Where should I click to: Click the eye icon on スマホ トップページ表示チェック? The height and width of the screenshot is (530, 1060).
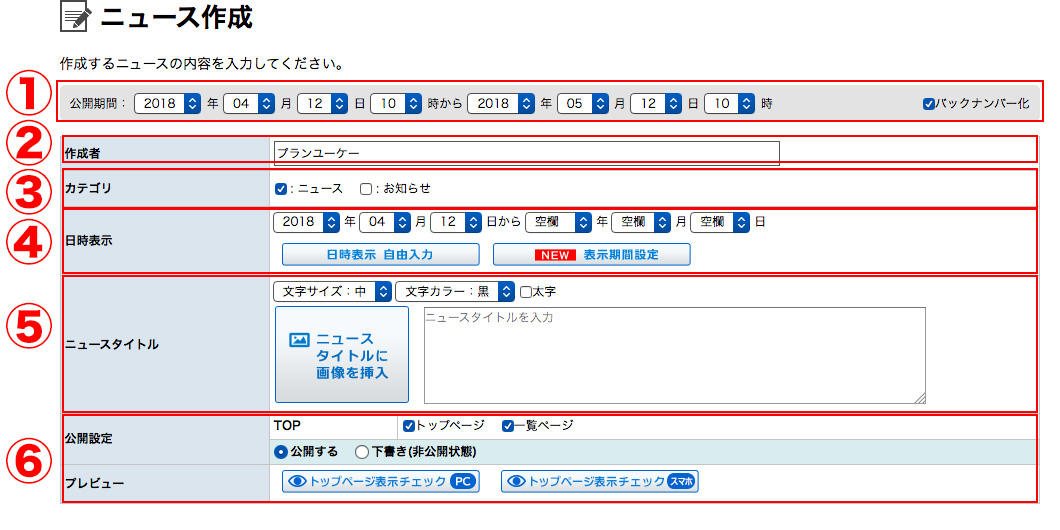[x=516, y=482]
